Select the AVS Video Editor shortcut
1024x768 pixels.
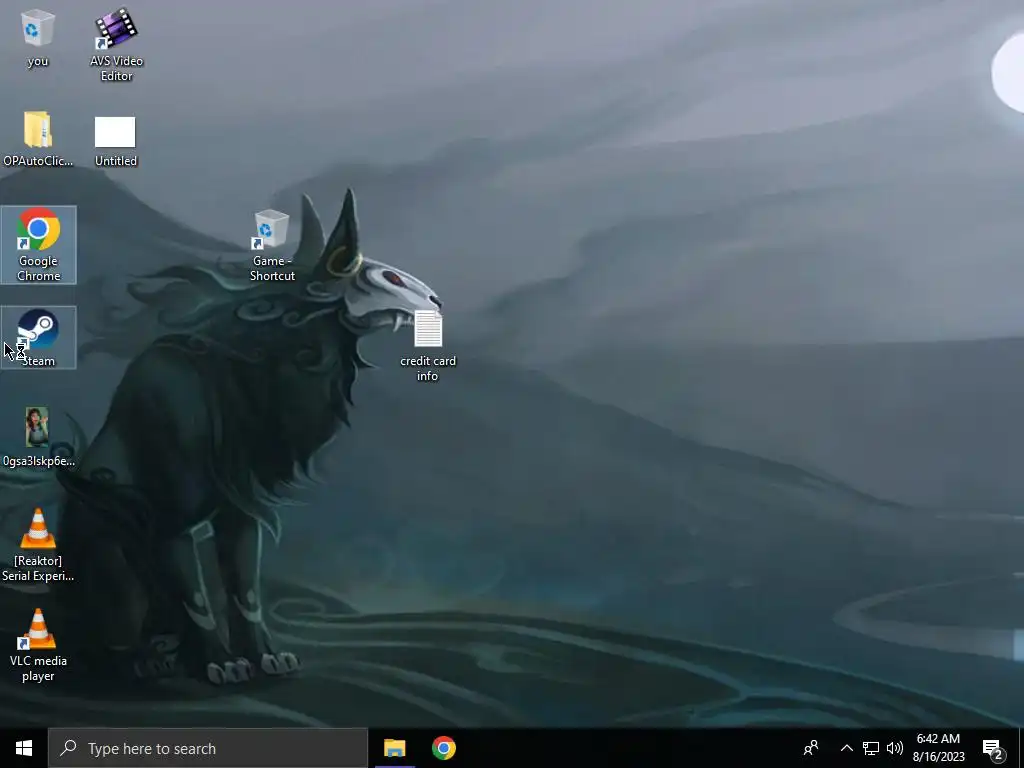pos(116,44)
